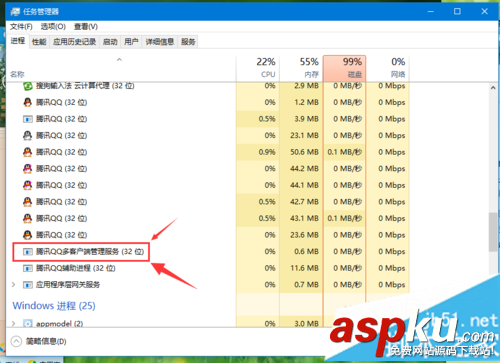The width and height of the screenshot is (500, 363).
Task: Expand the 应用程序层网关服务 process group
Action: (x=13, y=285)
